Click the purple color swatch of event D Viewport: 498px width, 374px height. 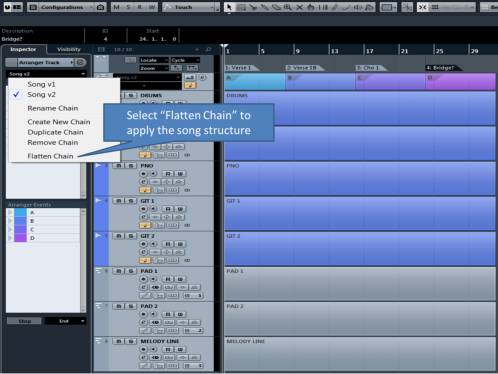coord(20,238)
